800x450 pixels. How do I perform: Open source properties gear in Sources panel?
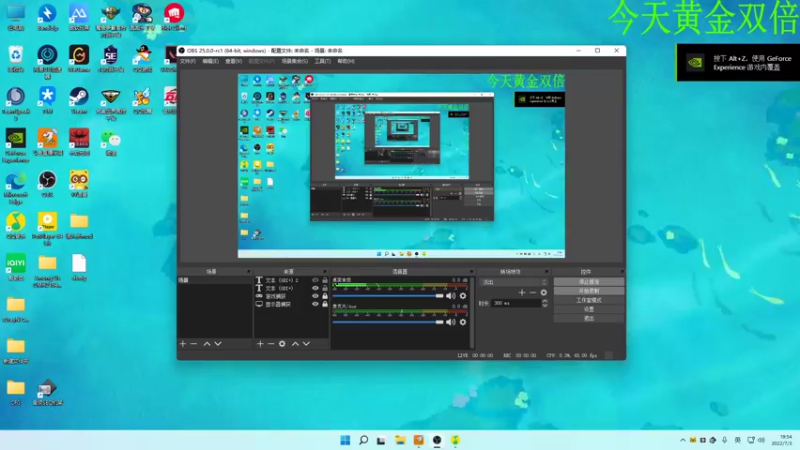[282, 344]
